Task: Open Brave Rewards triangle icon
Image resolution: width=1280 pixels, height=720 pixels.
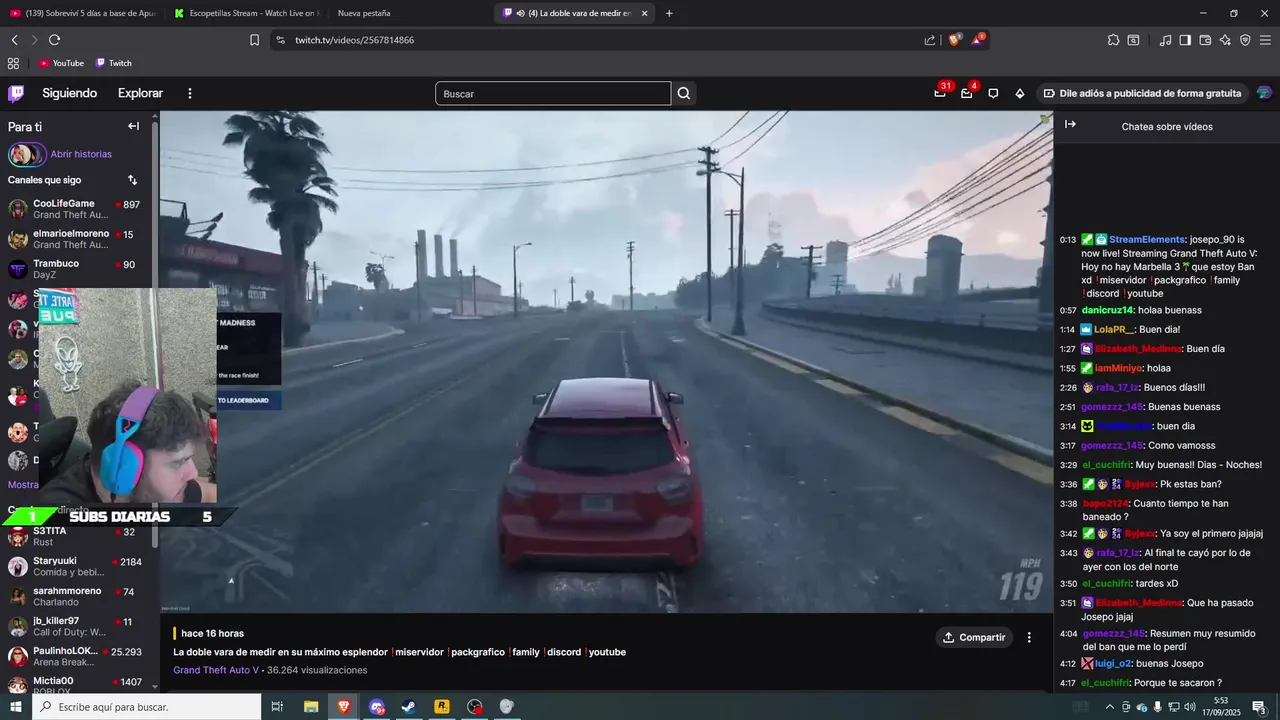Action: (978, 40)
